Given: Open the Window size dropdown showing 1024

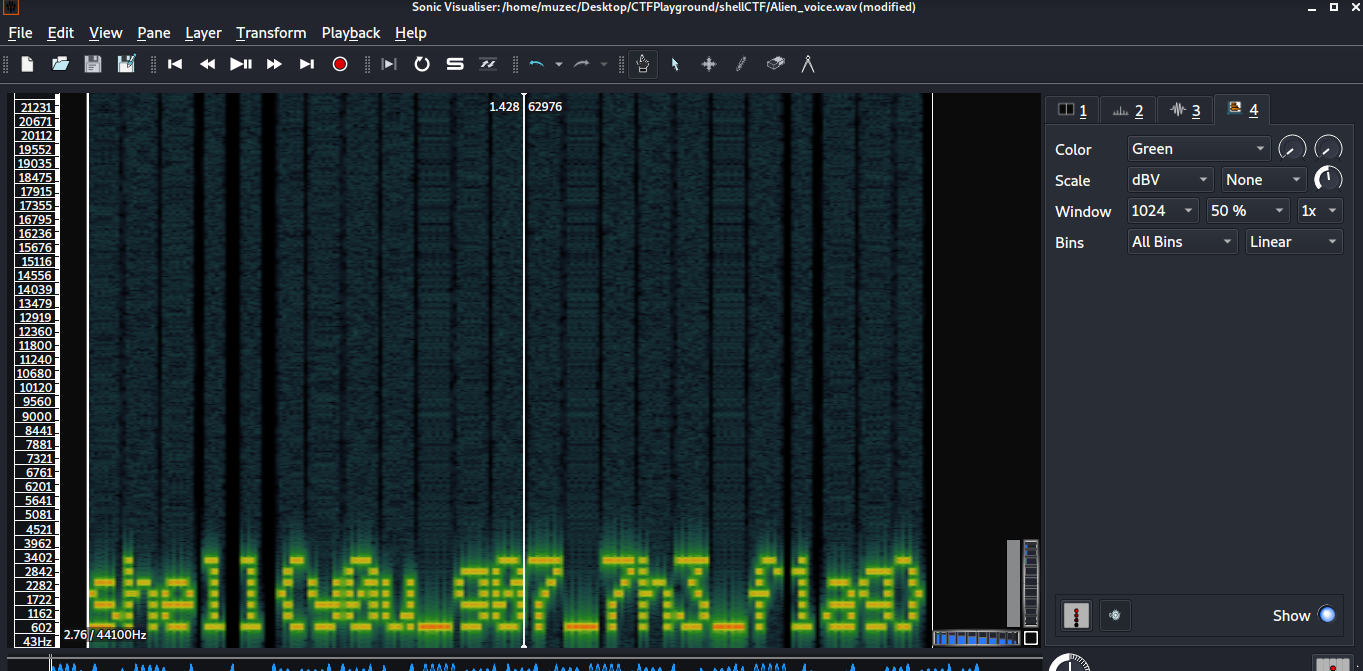Looking at the screenshot, I should (x=1162, y=211).
